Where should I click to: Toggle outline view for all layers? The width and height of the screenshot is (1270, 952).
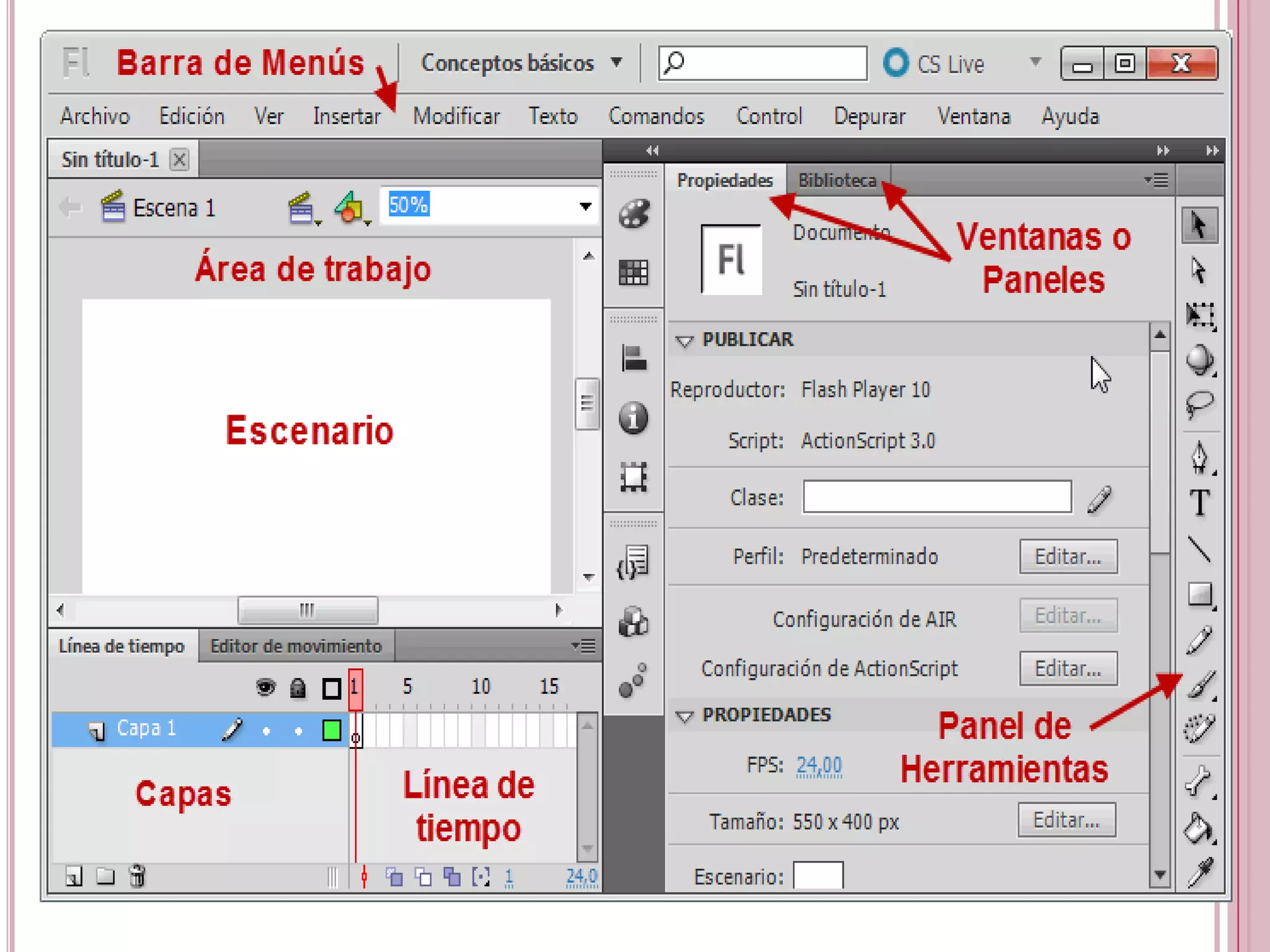(332, 688)
